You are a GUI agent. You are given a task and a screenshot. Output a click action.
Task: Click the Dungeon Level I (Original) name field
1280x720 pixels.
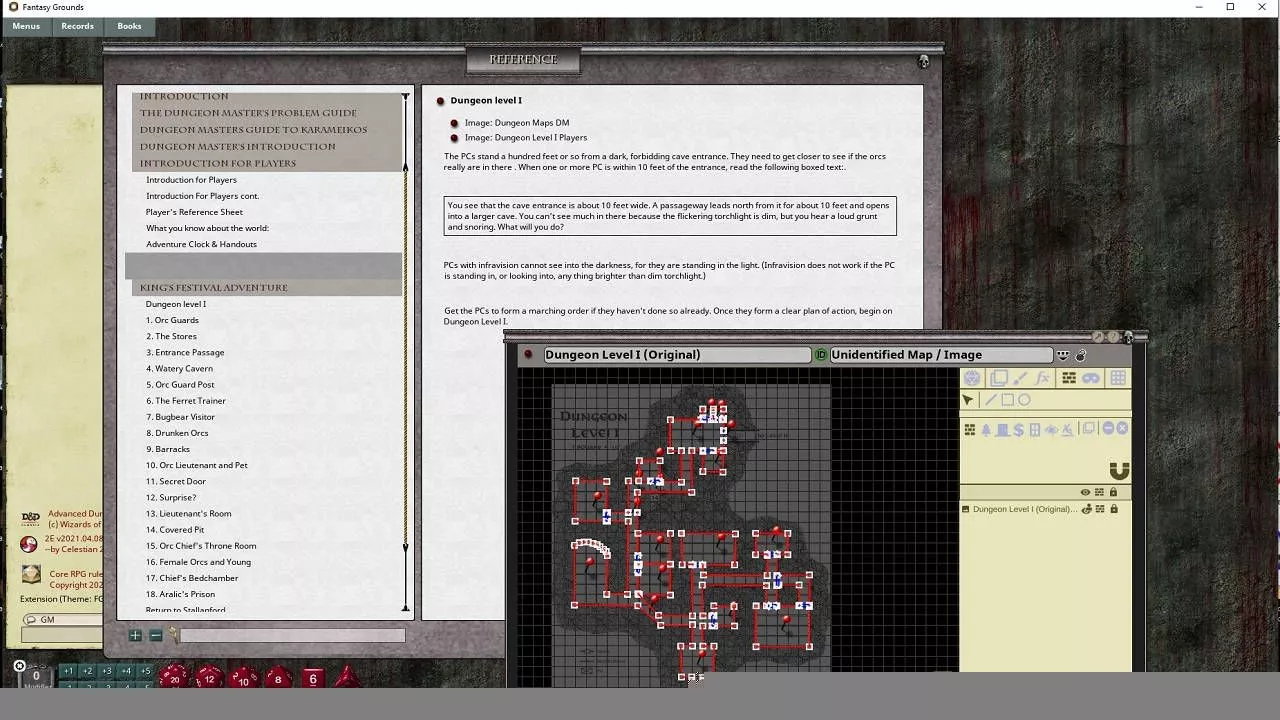point(677,355)
